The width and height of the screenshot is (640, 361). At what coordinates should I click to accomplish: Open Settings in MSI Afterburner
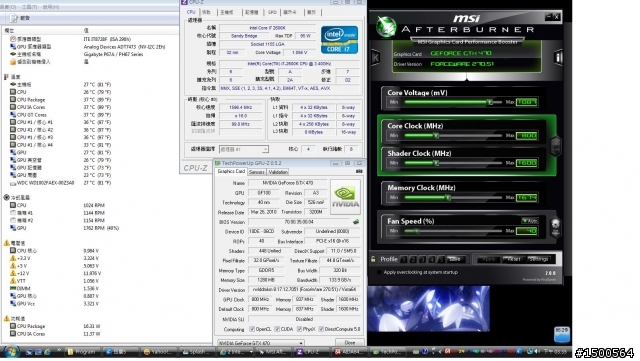point(538,259)
